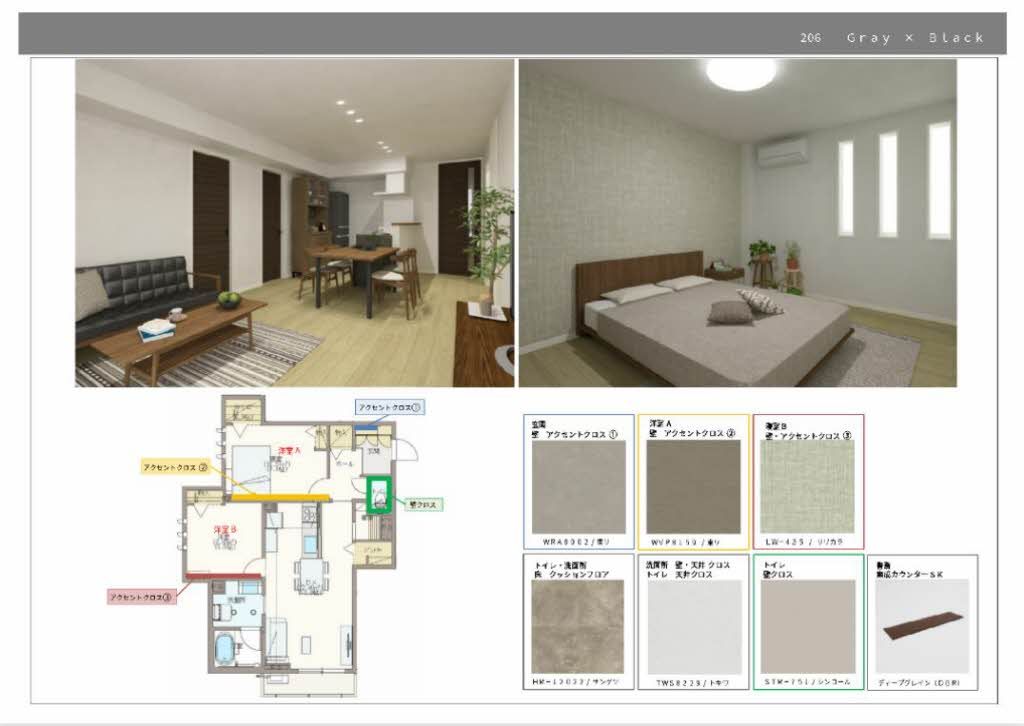Open the bedroom rendering image
1024x726 pixels.
click(x=745, y=225)
